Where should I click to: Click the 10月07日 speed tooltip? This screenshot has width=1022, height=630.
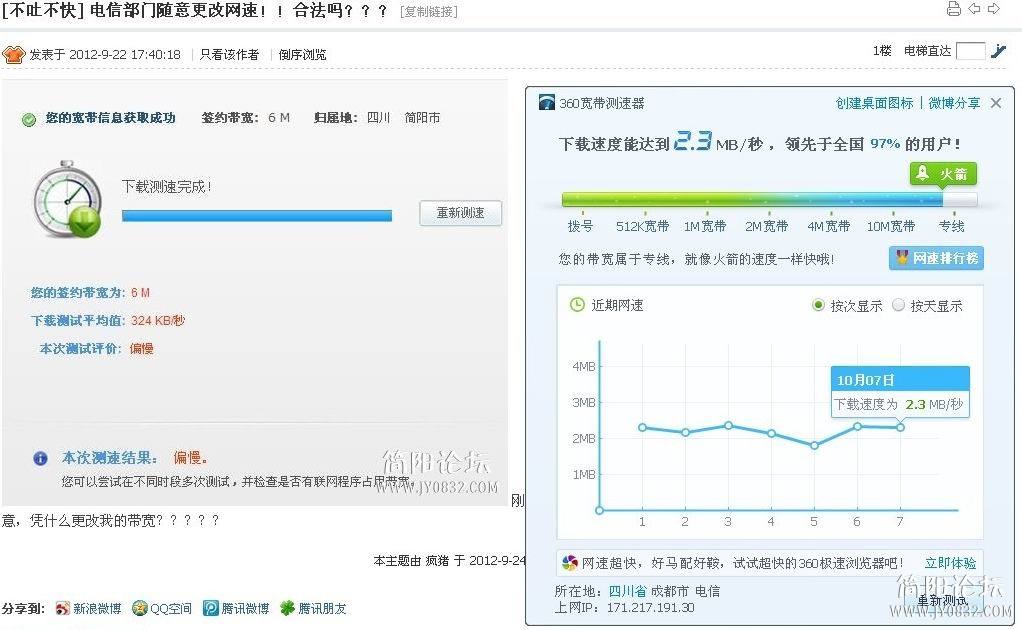tap(900, 392)
